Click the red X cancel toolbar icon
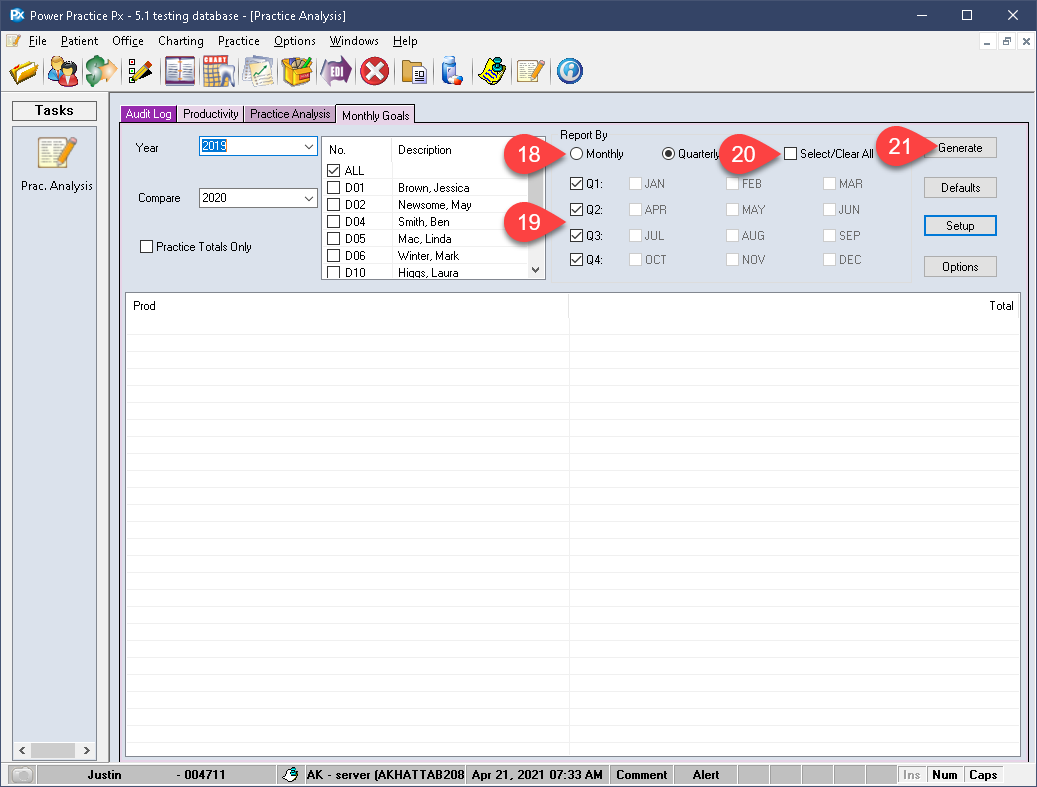This screenshot has height=787, width=1037. (374, 71)
